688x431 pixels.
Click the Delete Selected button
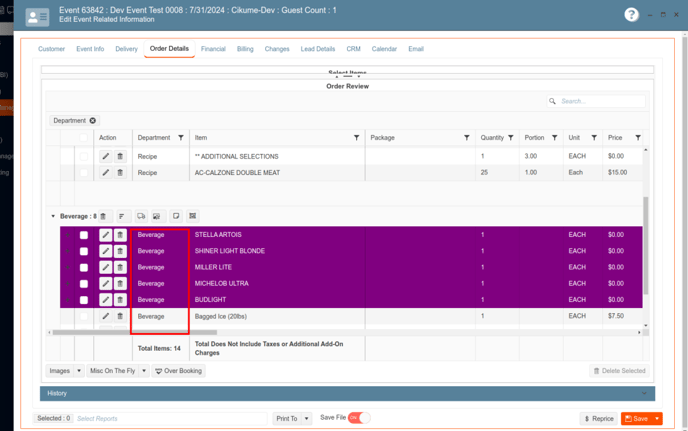[x=619, y=371]
